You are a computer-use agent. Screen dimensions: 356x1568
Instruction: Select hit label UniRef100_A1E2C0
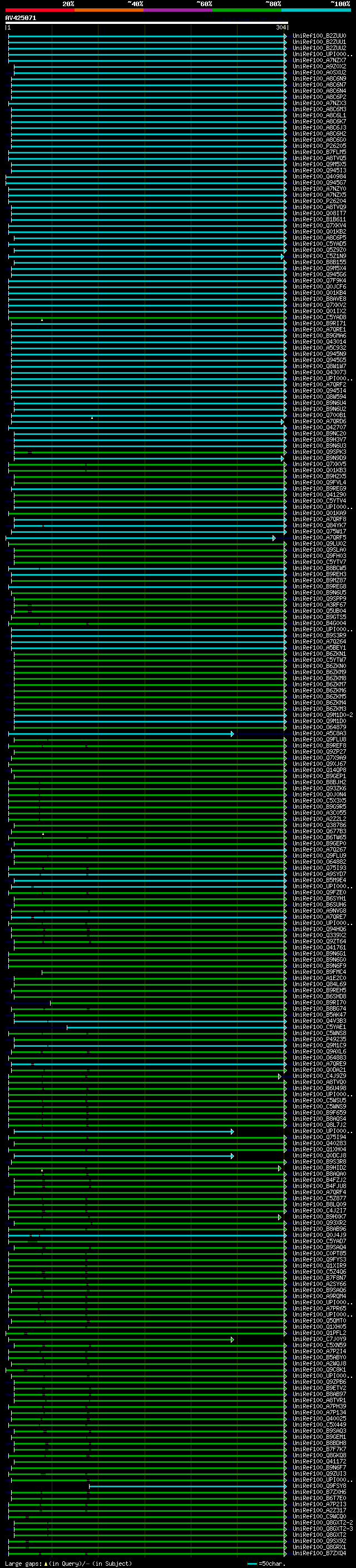point(319,978)
